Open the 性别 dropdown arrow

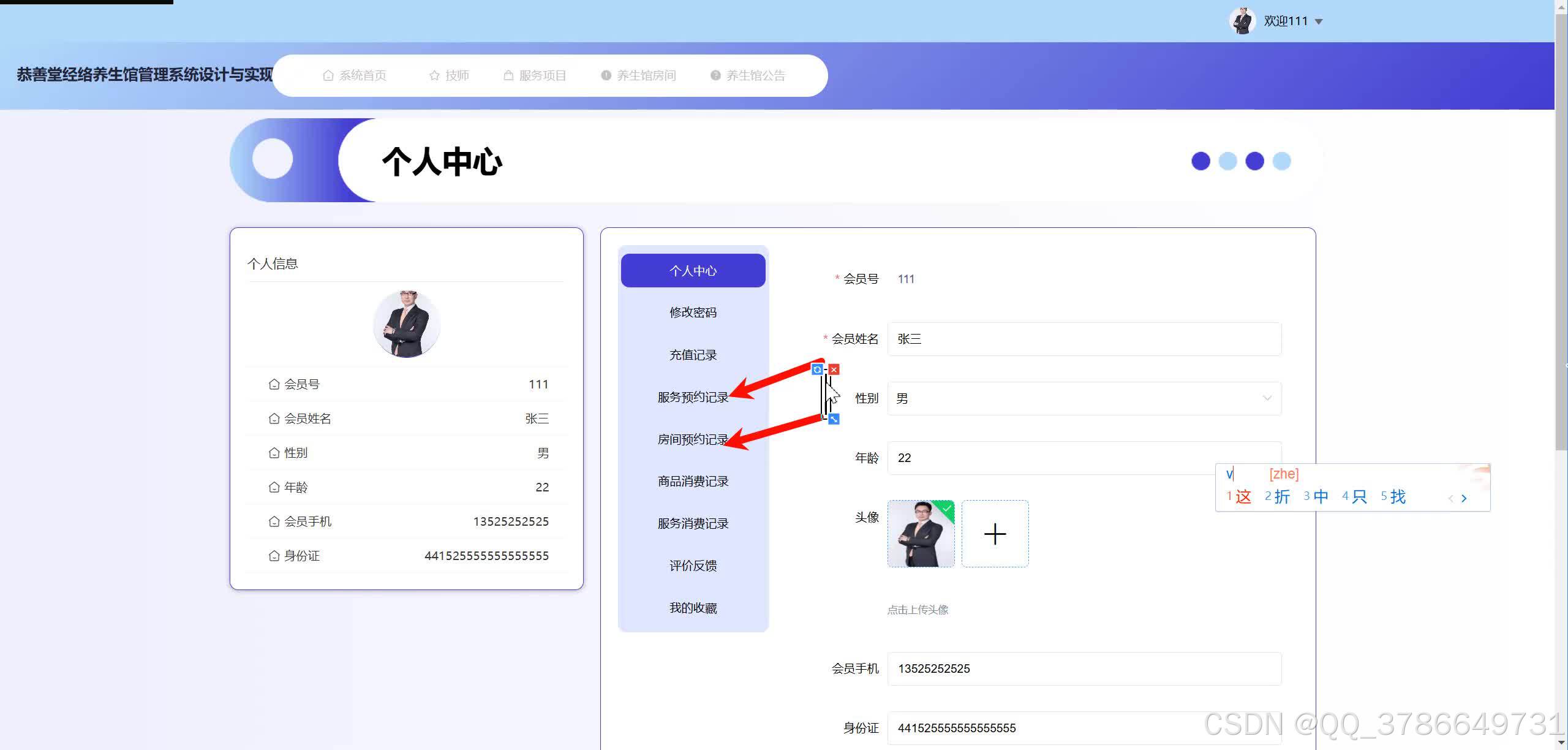pos(1267,398)
